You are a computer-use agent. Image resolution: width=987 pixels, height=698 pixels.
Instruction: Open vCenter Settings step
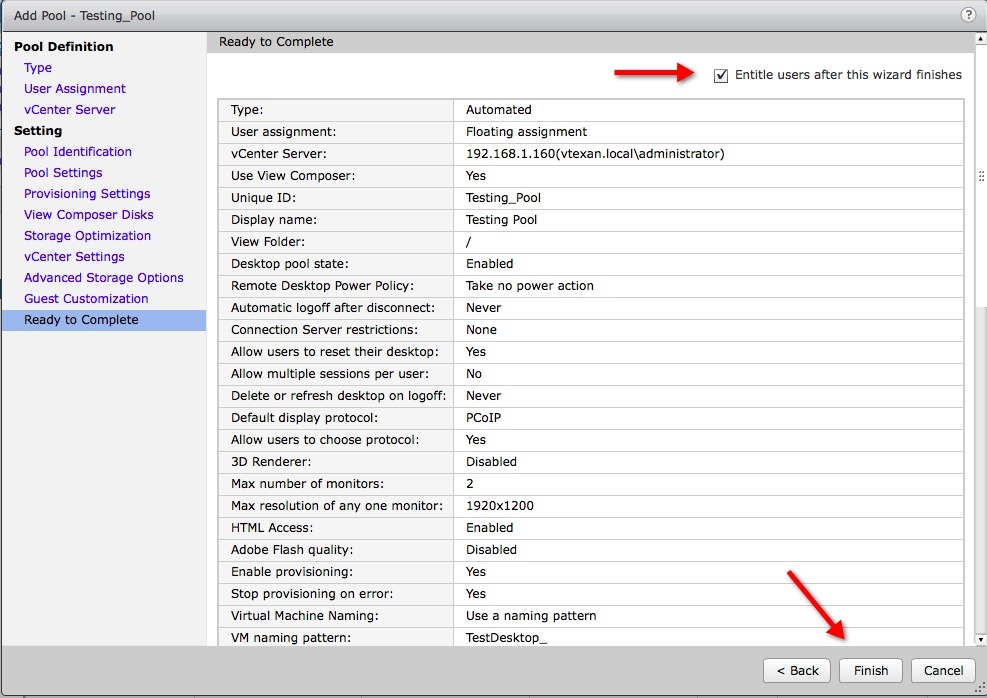click(x=74, y=257)
